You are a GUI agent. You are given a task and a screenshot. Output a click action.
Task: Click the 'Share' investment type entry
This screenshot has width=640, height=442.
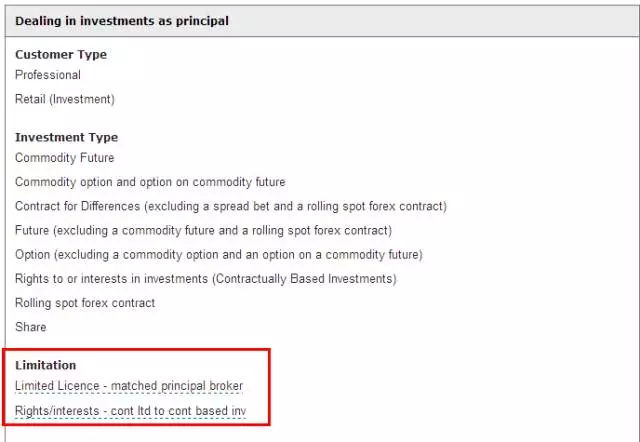point(31,327)
